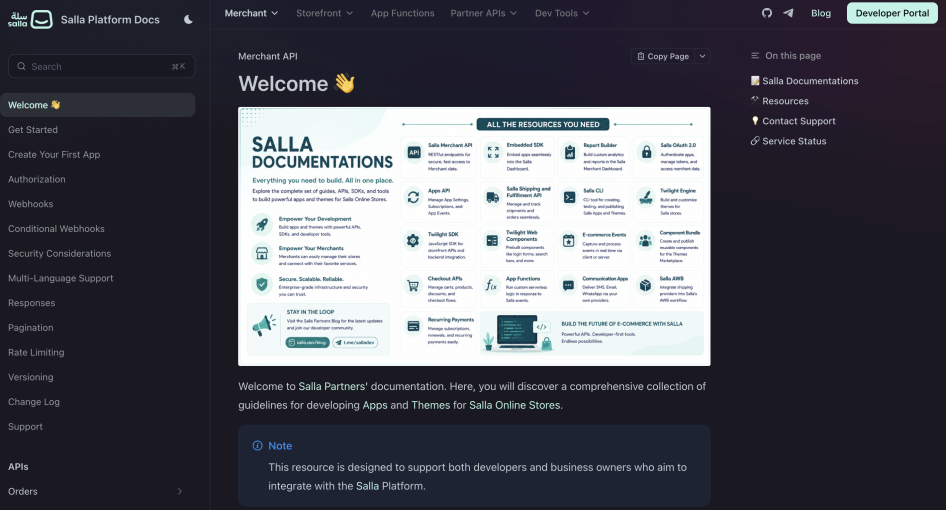The height and width of the screenshot is (510, 946).
Task: Follow the Salla Partners' link
Action: (333, 386)
